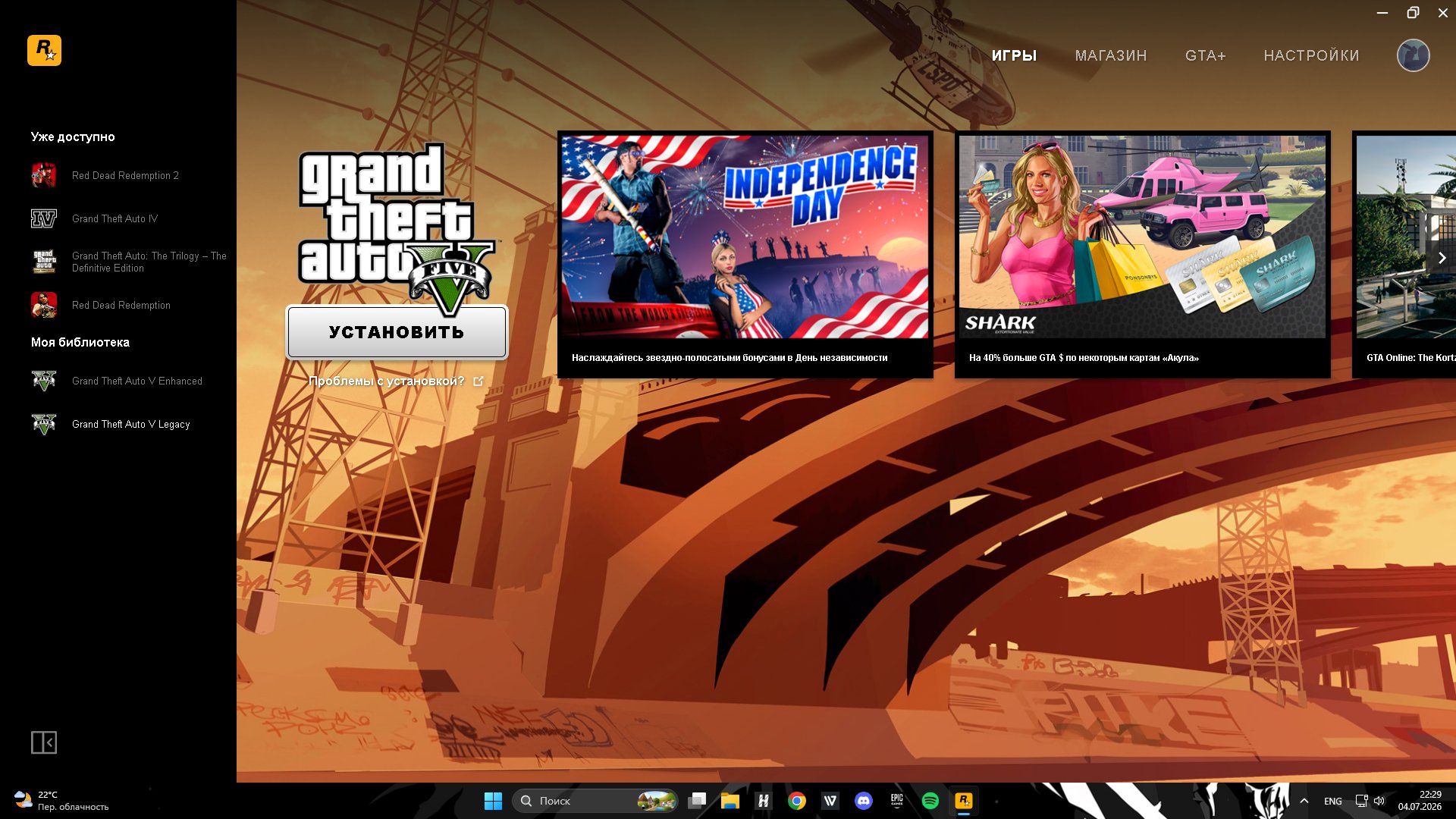The width and height of the screenshot is (1456, 819).
Task: Select the Grand Theft Auto IV icon
Action: (x=44, y=218)
